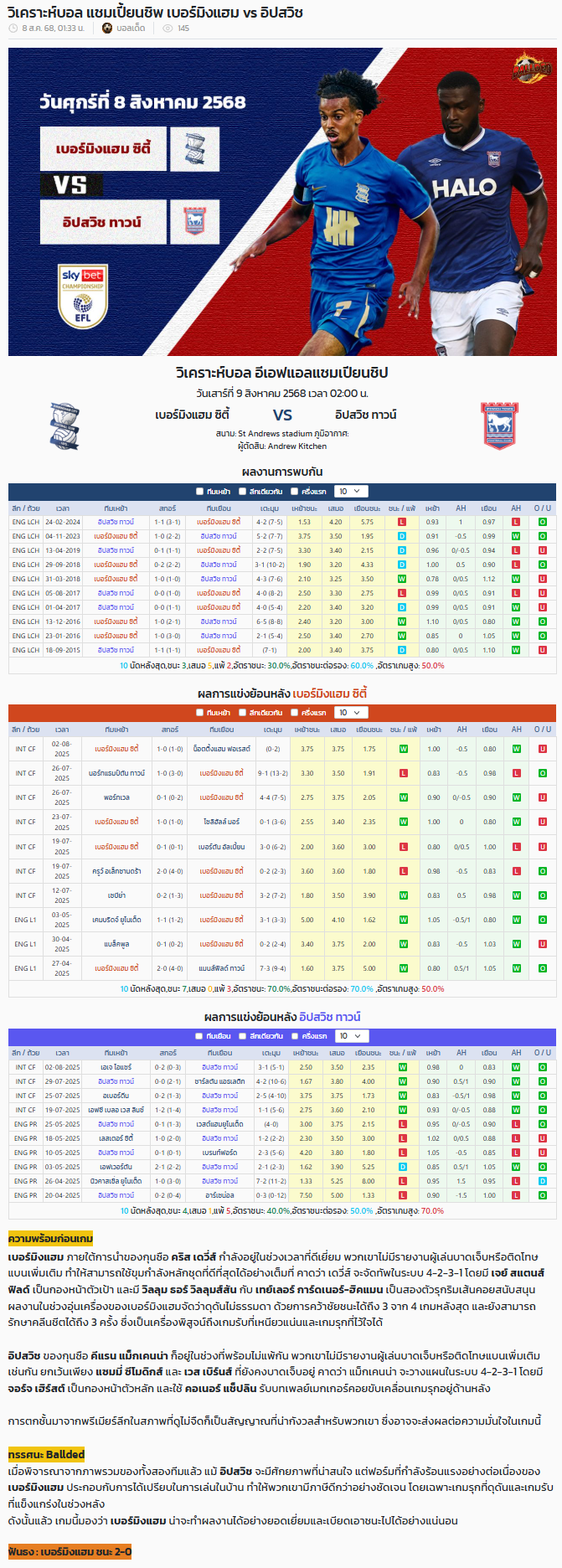Enable ทีมเหย้า filter in Birmingham form table
Image resolution: width=562 pixels, height=1568 pixels.
(199, 713)
